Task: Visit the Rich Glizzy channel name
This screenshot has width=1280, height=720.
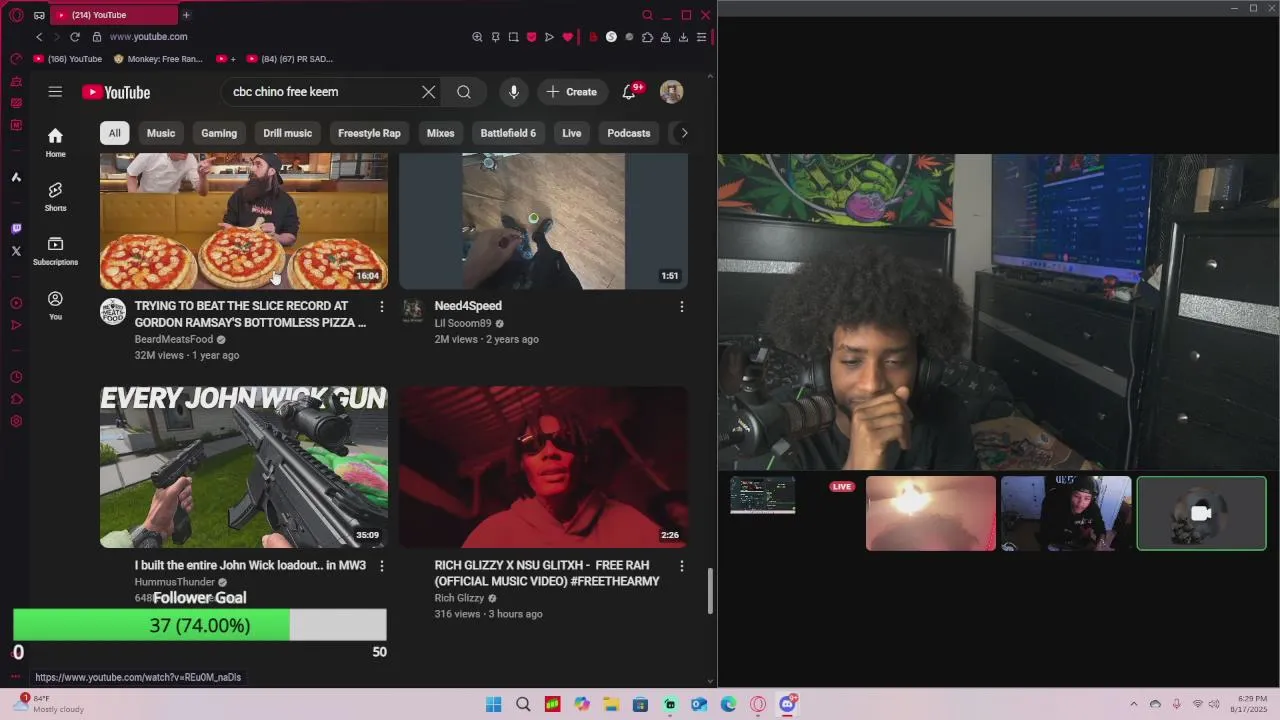Action: click(x=459, y=598)
